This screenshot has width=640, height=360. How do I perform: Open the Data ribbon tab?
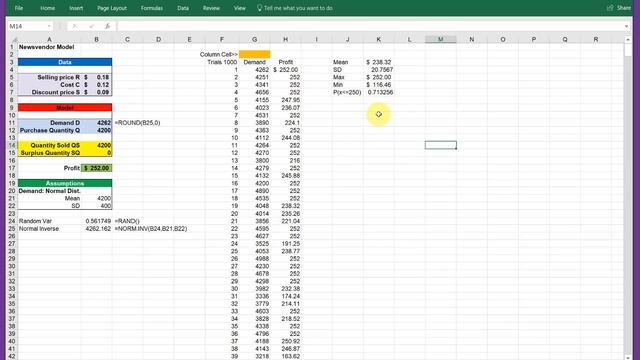[183, 8]
